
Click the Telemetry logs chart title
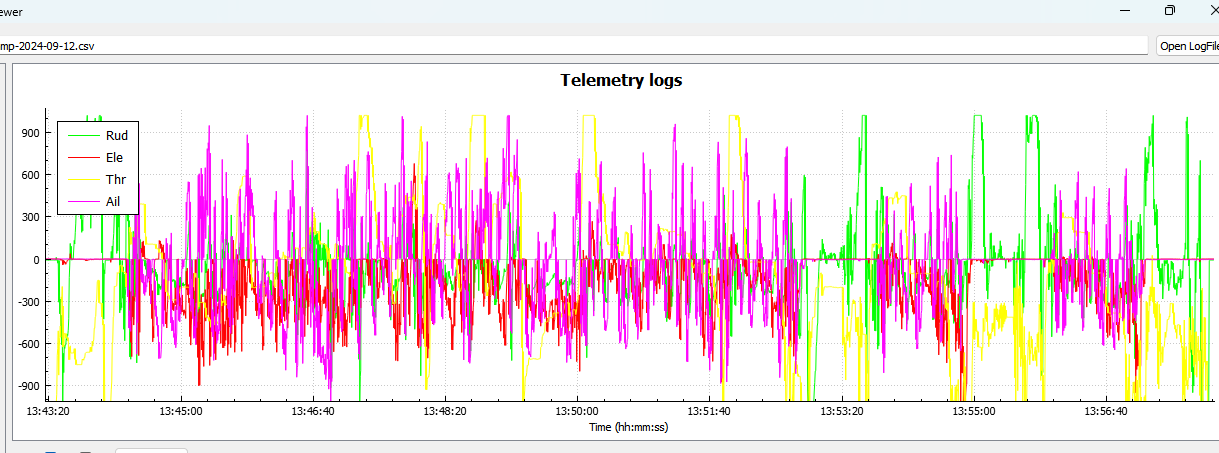(621, 81)
